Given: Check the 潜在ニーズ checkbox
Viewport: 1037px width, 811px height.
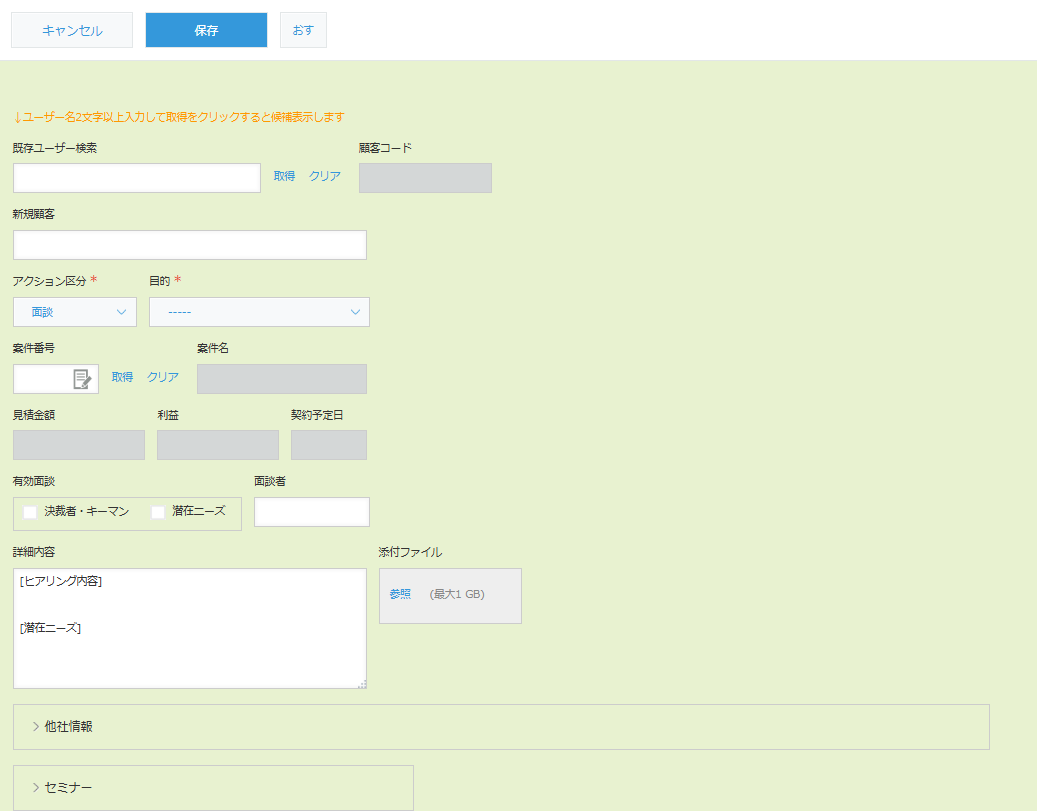Looking at the screenshot, I should (x=158, y=512).
